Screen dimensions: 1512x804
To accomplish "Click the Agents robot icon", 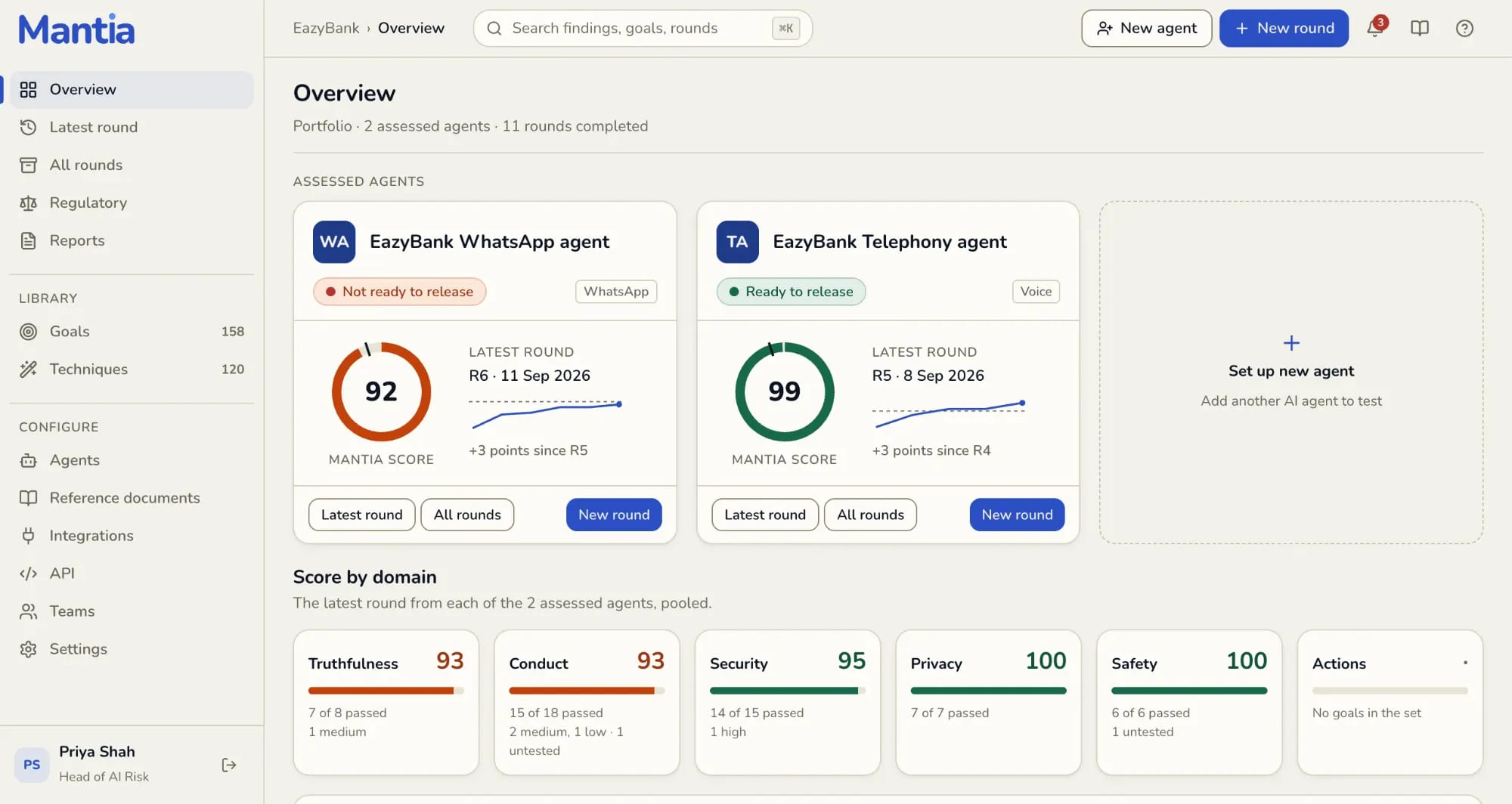I will [x=28, y=460].
